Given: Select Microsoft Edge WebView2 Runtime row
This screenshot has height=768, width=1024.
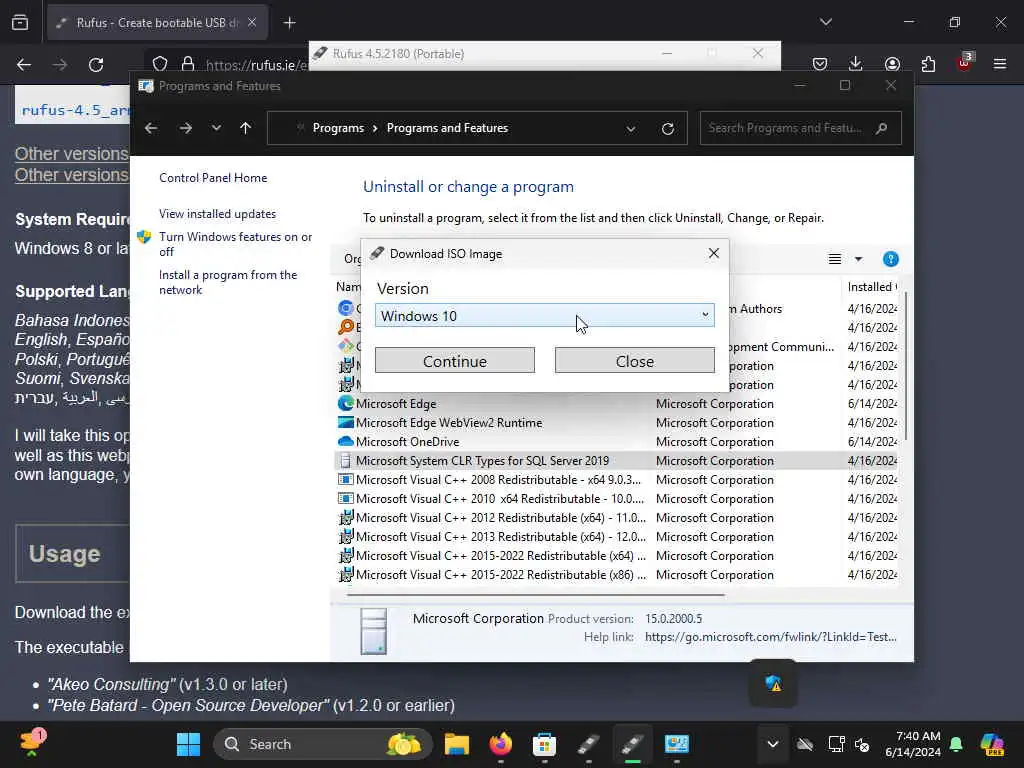Looking at the screenshot, I should (616, 423).
